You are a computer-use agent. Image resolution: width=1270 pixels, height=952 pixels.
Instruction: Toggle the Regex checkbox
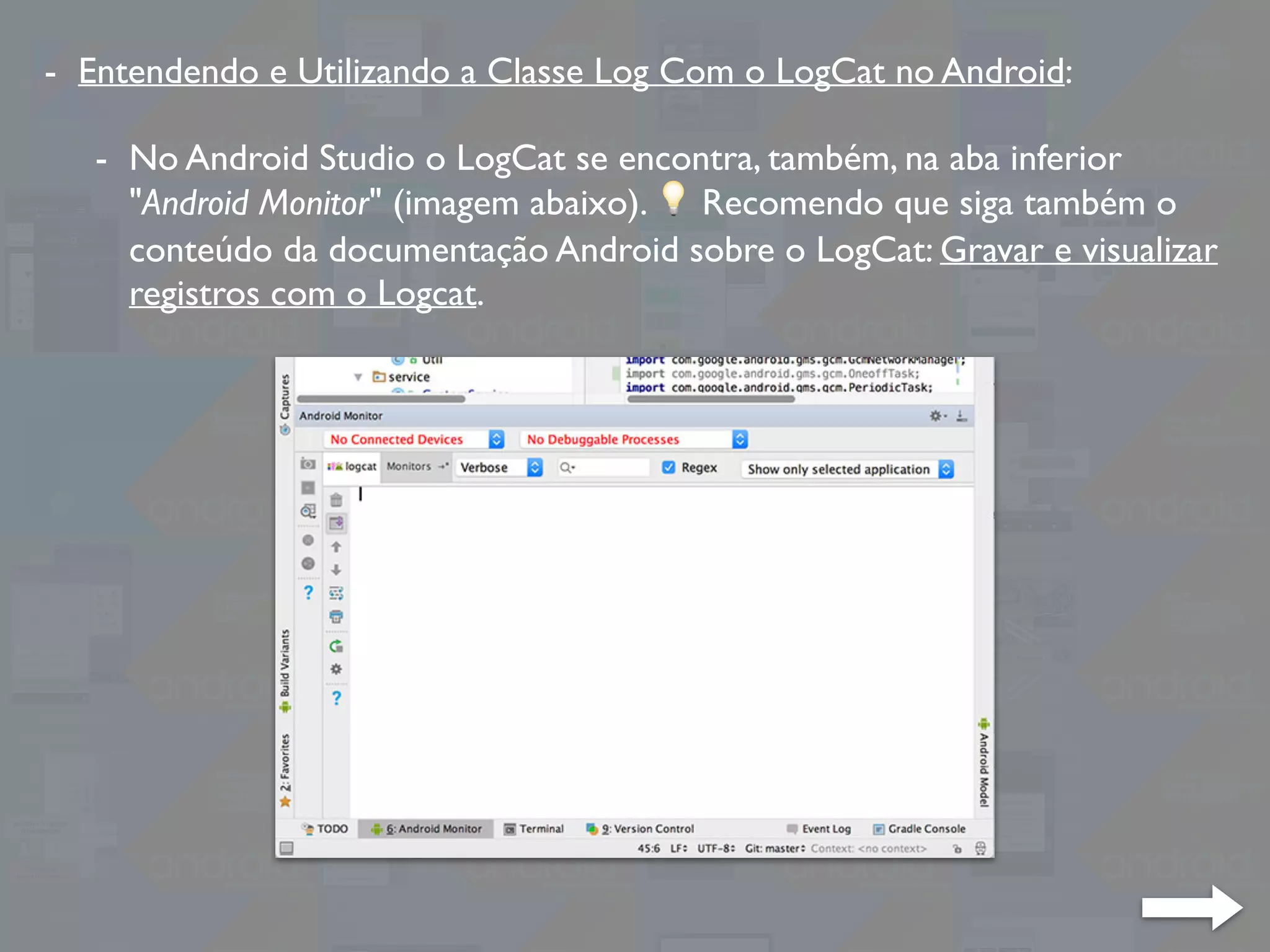click(x=668, y=467)
